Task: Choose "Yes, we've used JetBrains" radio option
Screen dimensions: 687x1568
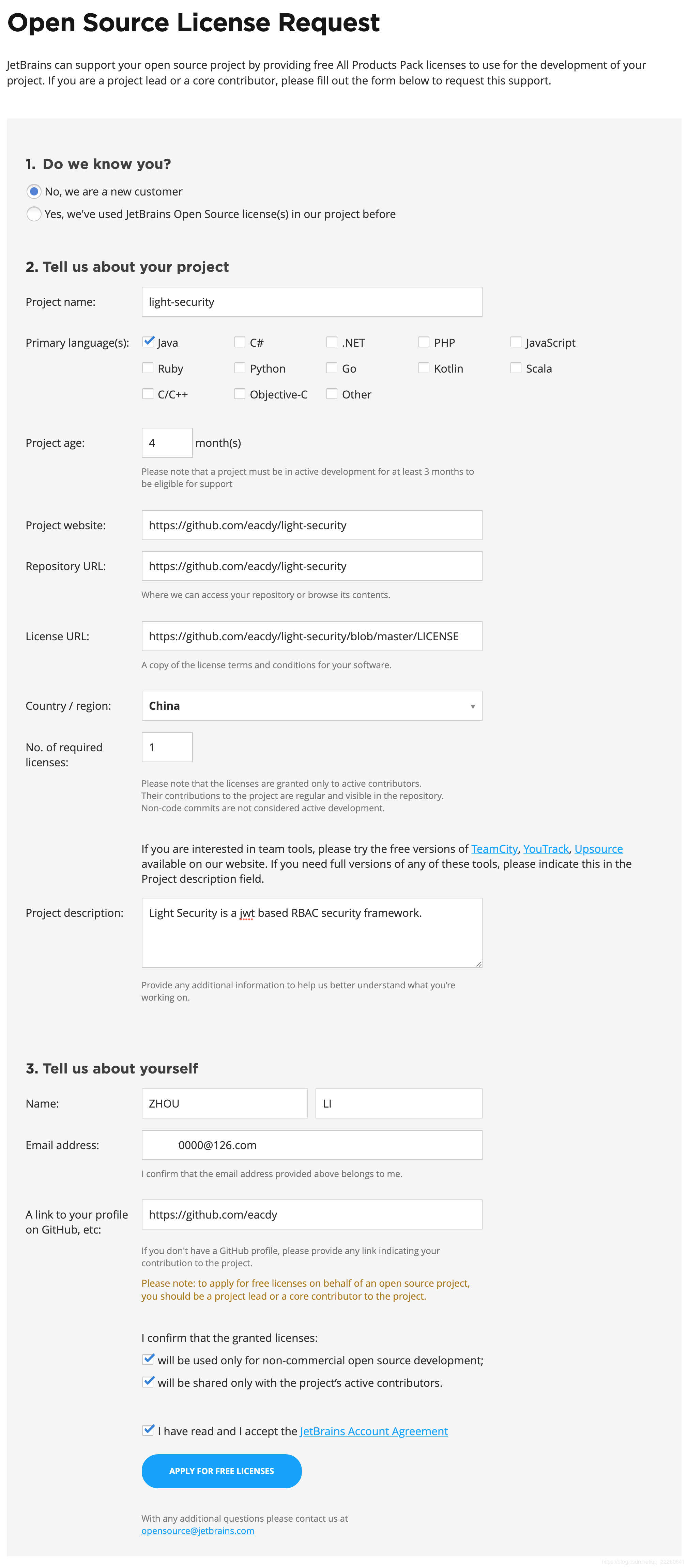Action: click(34, 214)
